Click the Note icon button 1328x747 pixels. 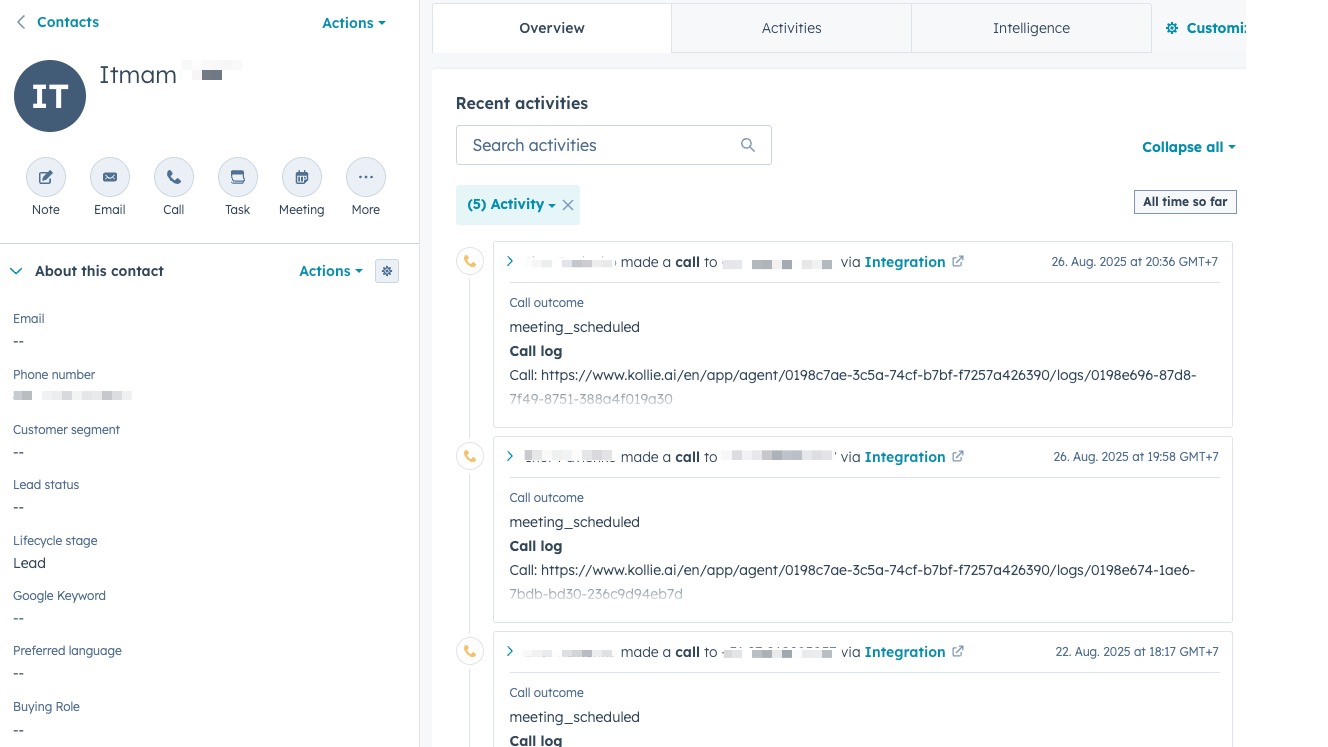tap(46, 178)
